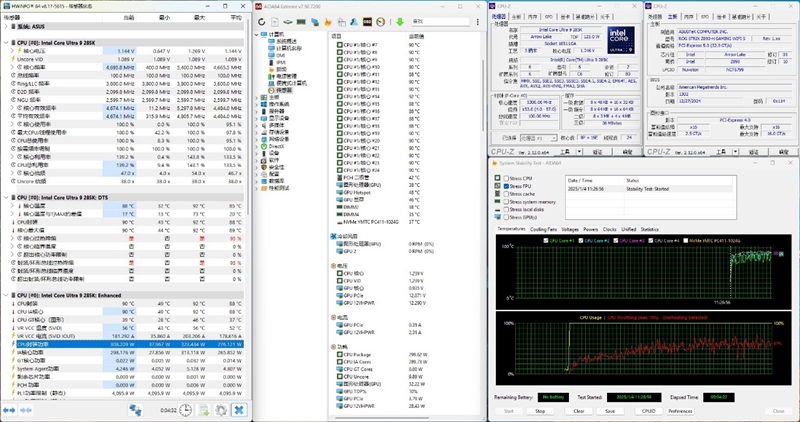Open tools dropdown arrow in left CPU-Z window
This screenshot has width=800, height=422.
579,152
